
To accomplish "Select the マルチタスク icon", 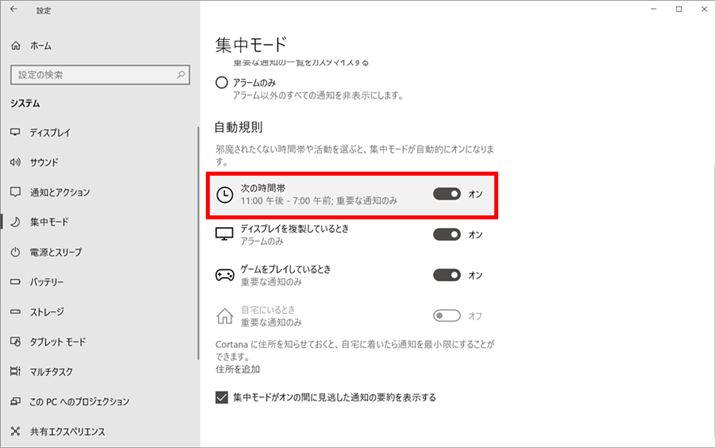I will tap(16, 371).
